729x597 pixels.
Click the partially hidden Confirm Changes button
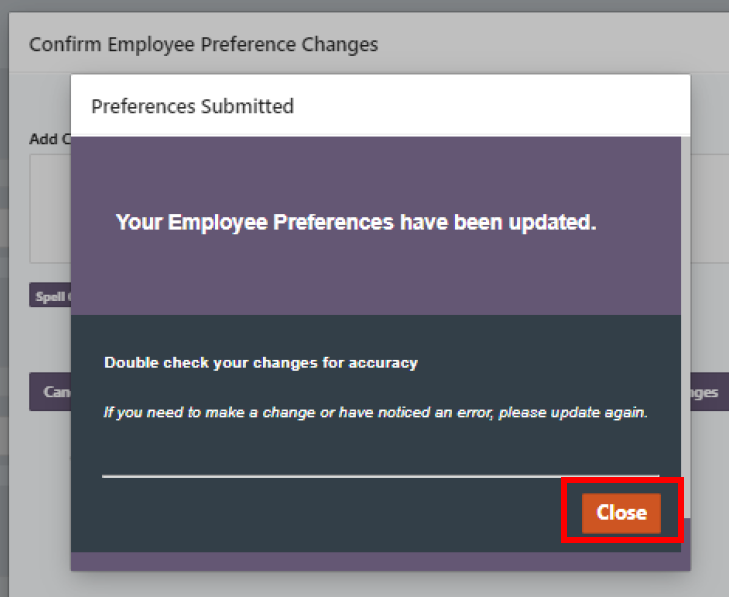(x=705, y=392)
